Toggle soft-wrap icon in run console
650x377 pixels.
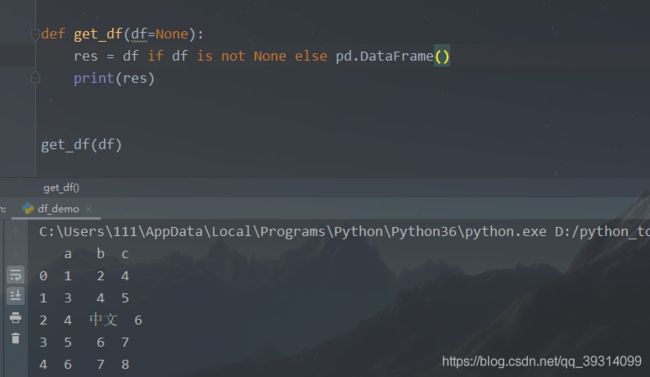click(16, 275)
